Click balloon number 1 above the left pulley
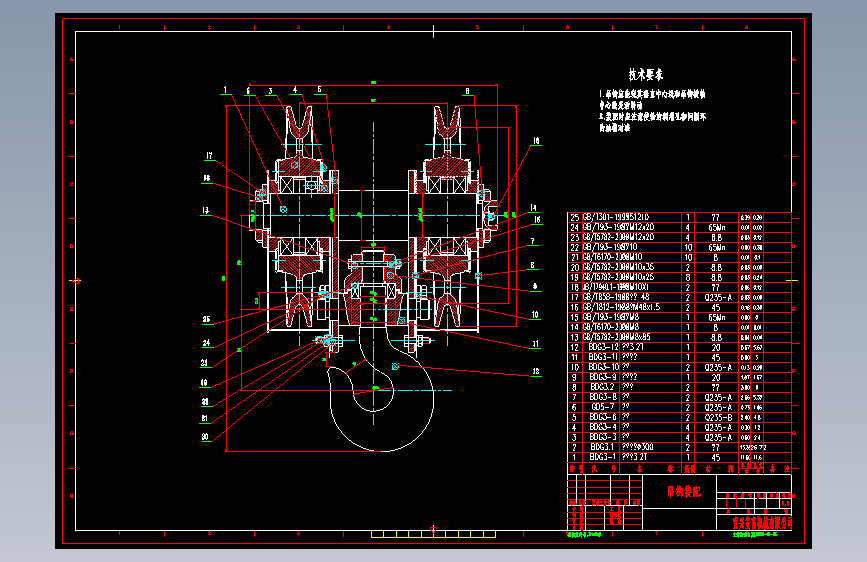 coord(225,90)
